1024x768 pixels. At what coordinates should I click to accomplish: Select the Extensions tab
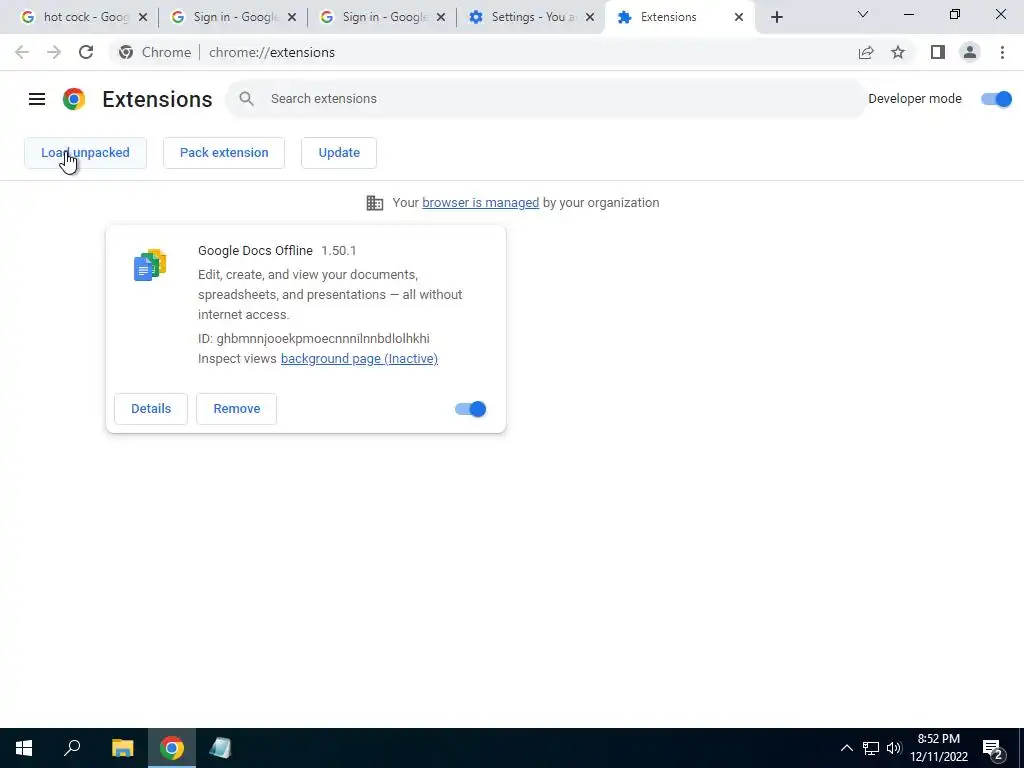[679, 17]
